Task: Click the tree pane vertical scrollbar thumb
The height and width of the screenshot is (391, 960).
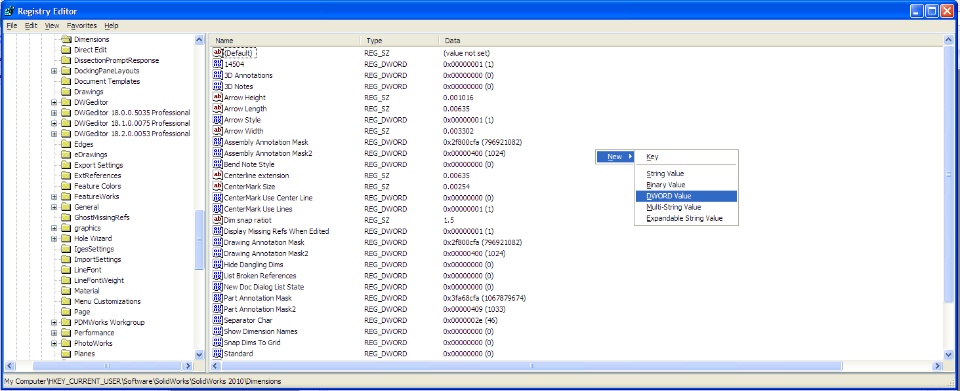Action: [199, 239]
